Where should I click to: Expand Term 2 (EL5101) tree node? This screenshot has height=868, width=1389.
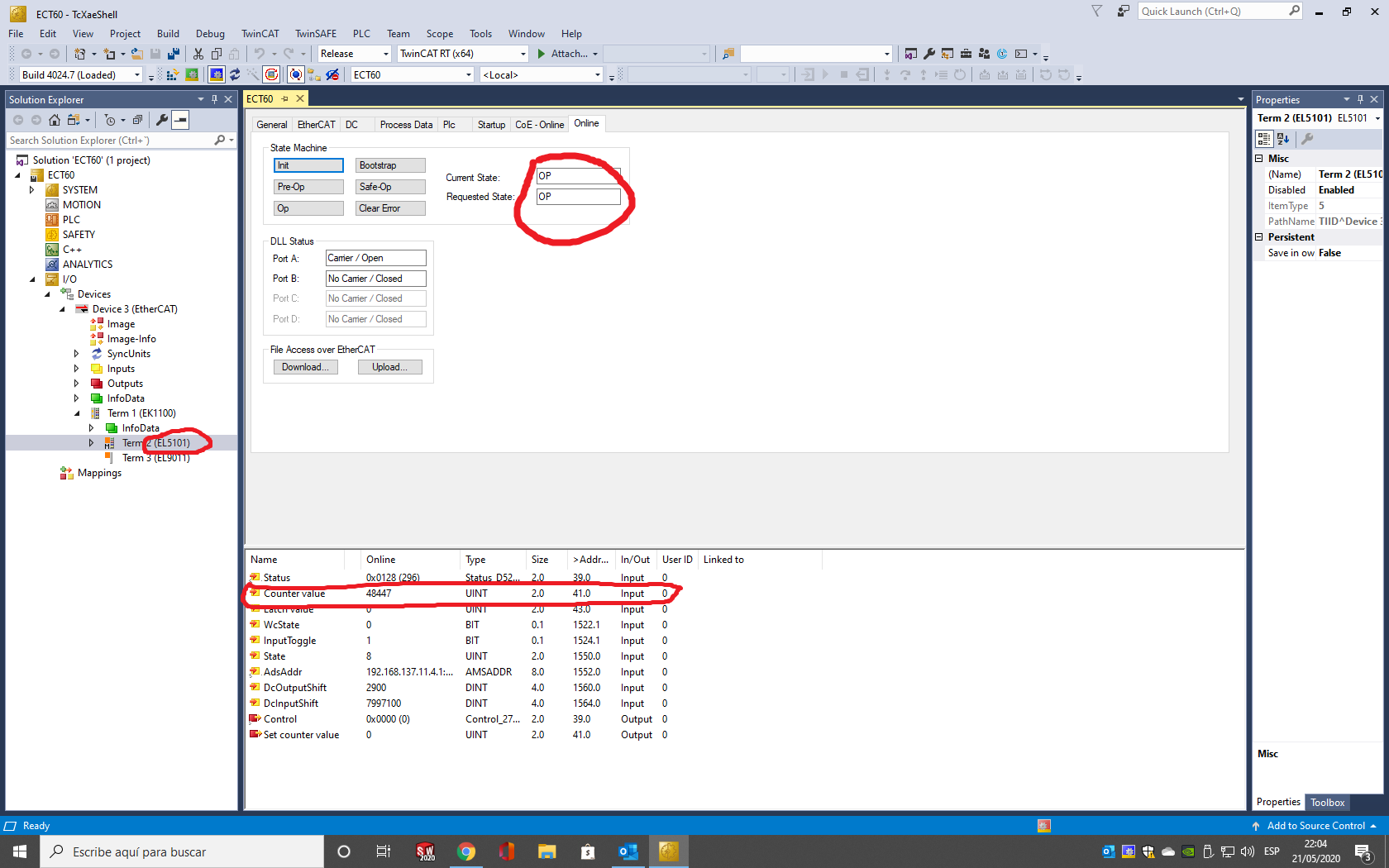coord(92,443)
